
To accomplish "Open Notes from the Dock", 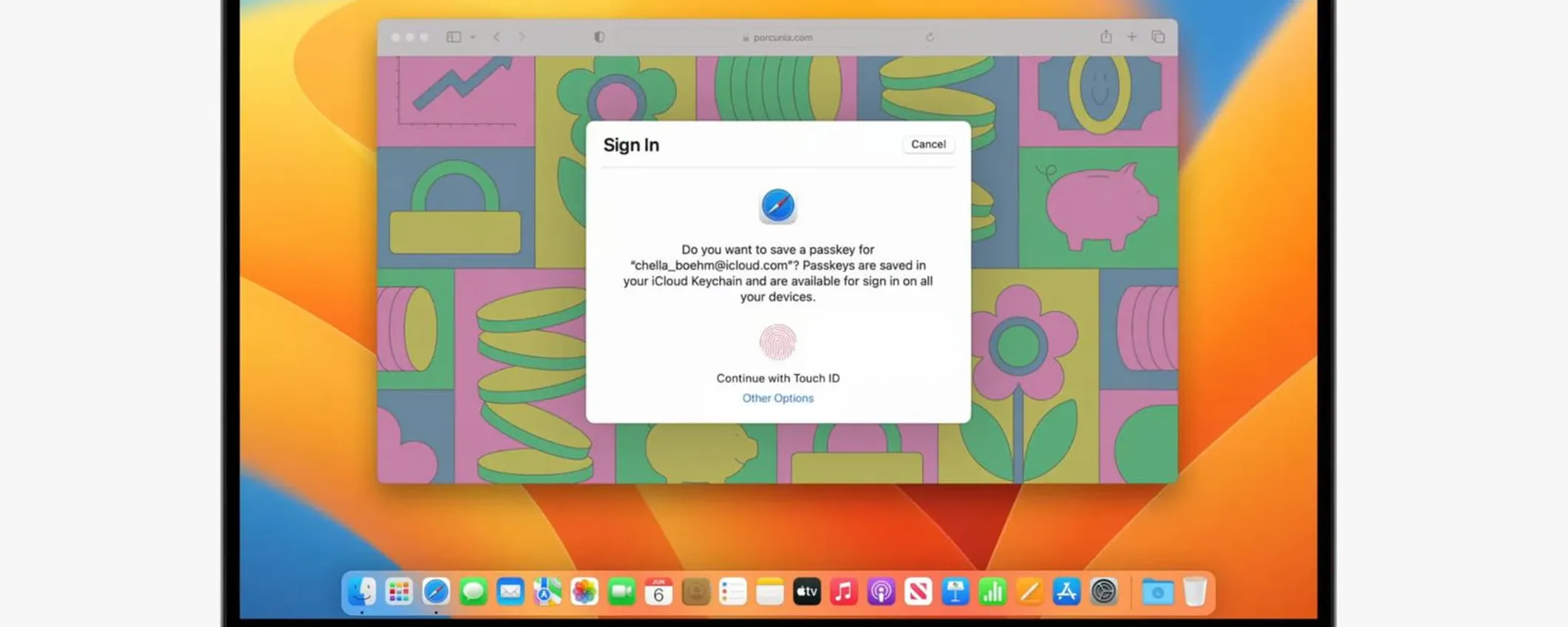I will (x=770, y=592).
